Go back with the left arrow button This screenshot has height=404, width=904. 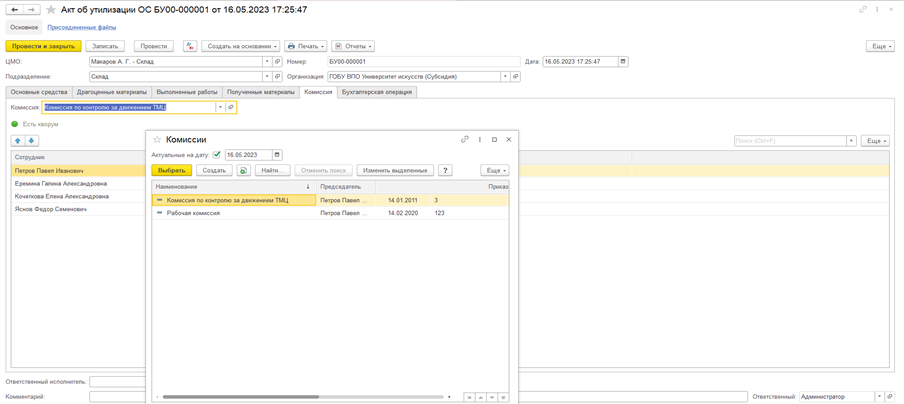tap(14, 10)
